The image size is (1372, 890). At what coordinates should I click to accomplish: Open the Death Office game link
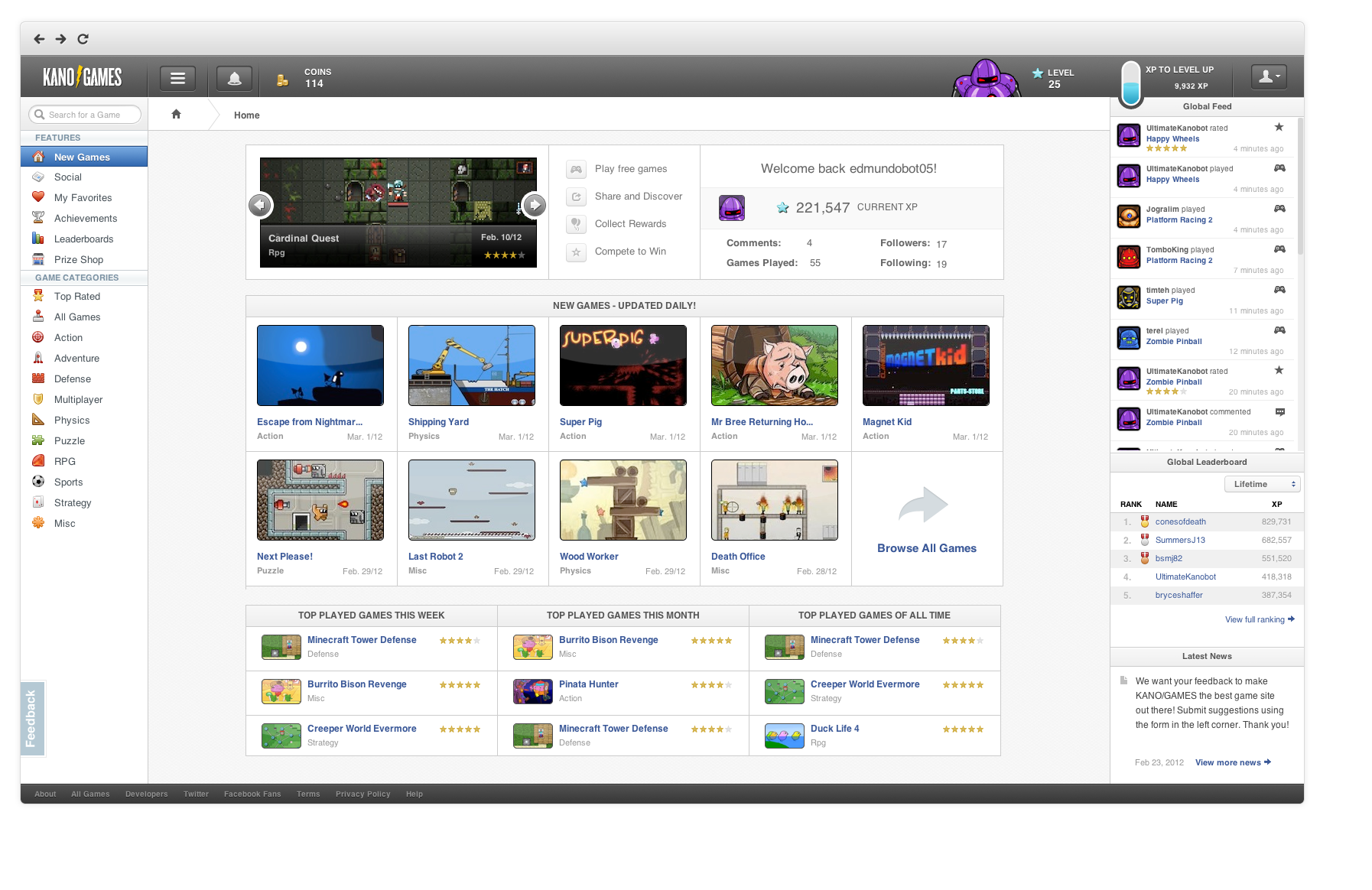[738, 557]
